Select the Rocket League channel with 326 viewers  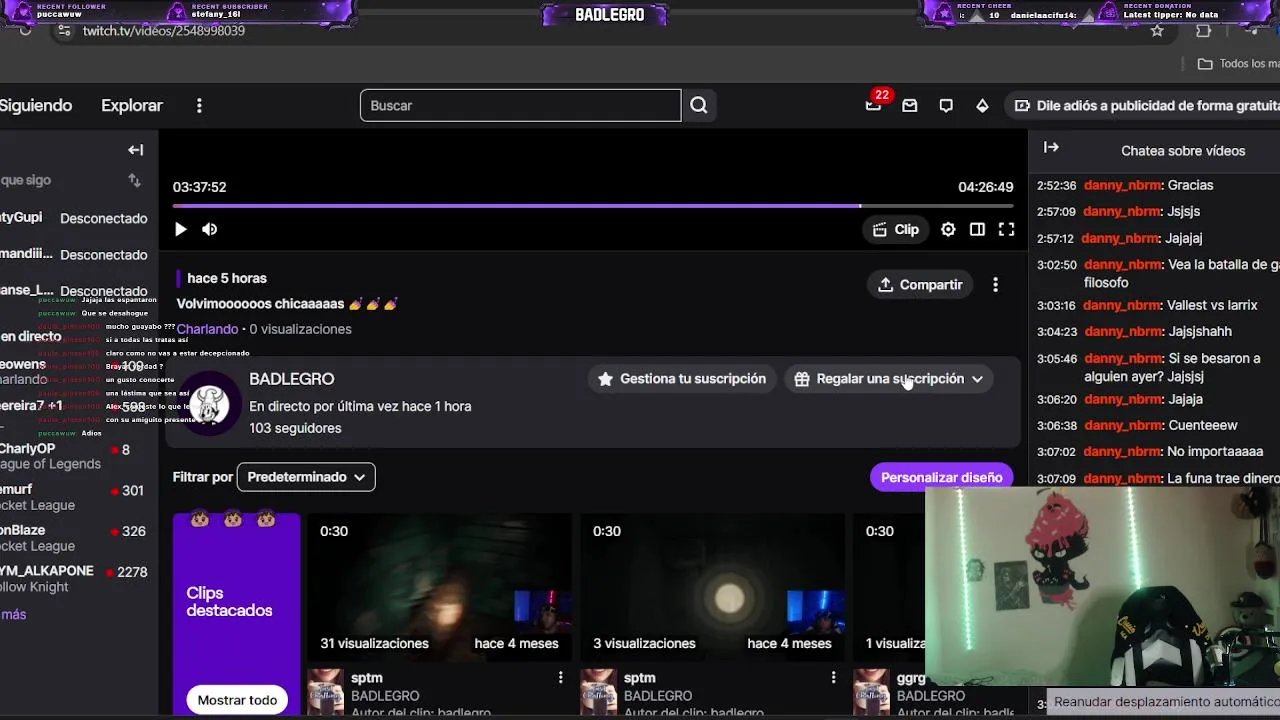point(77,538)
